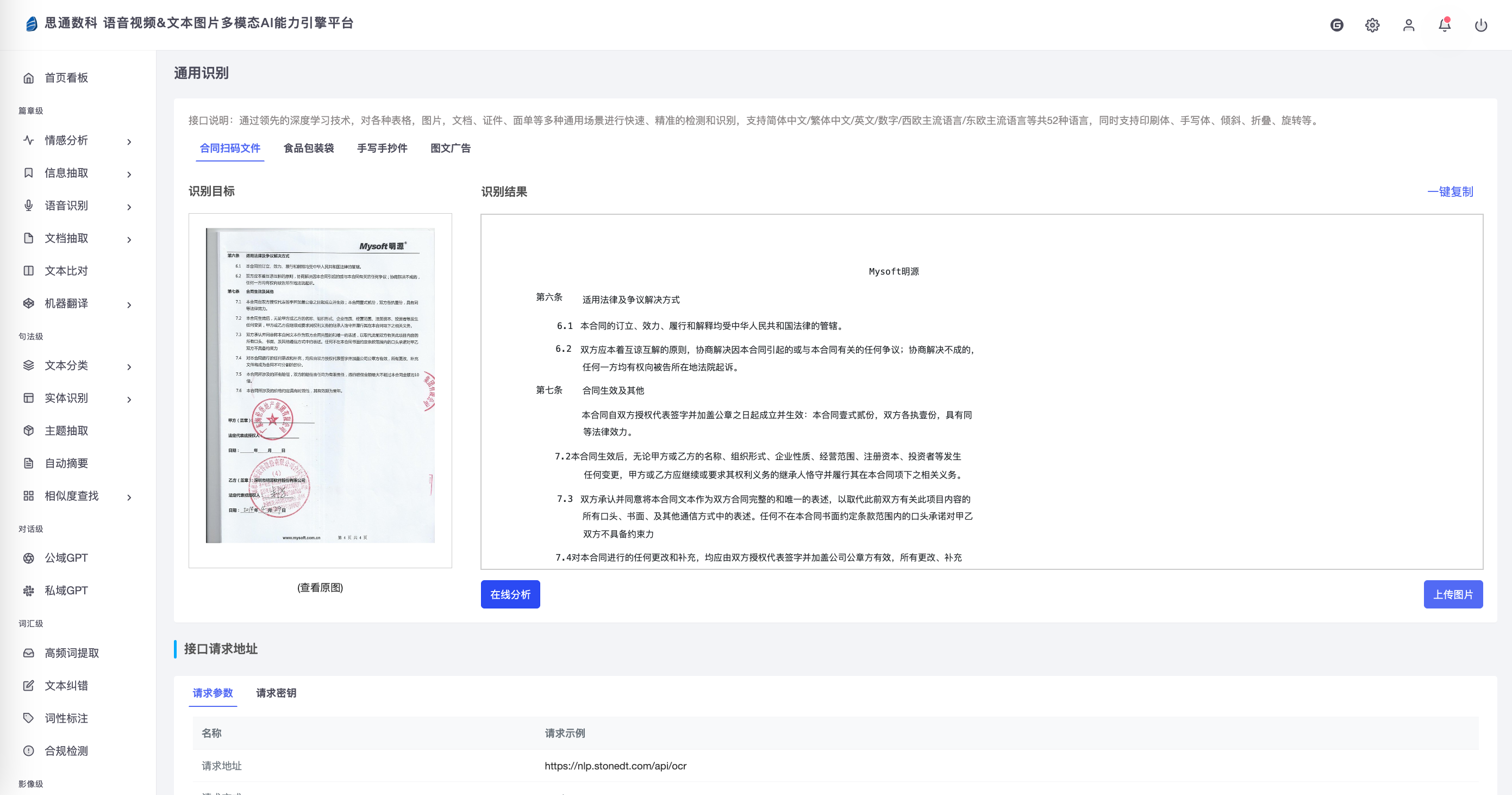Click the 一键复制 link

pos(1450,191)
